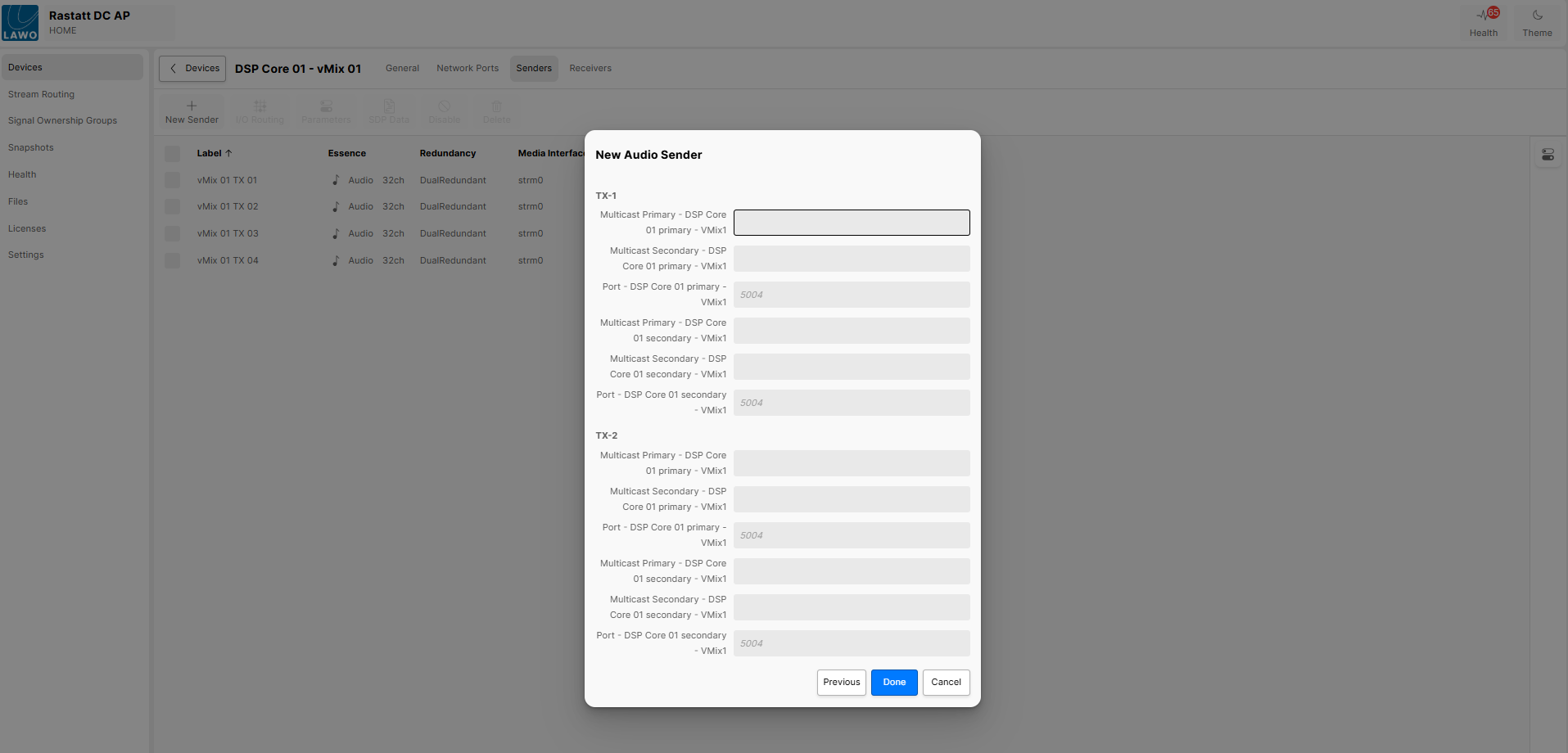Viewport: 1568px width, 753px height.
Task: Toggle the select-all checkbox in header
Action: point(173,153)
